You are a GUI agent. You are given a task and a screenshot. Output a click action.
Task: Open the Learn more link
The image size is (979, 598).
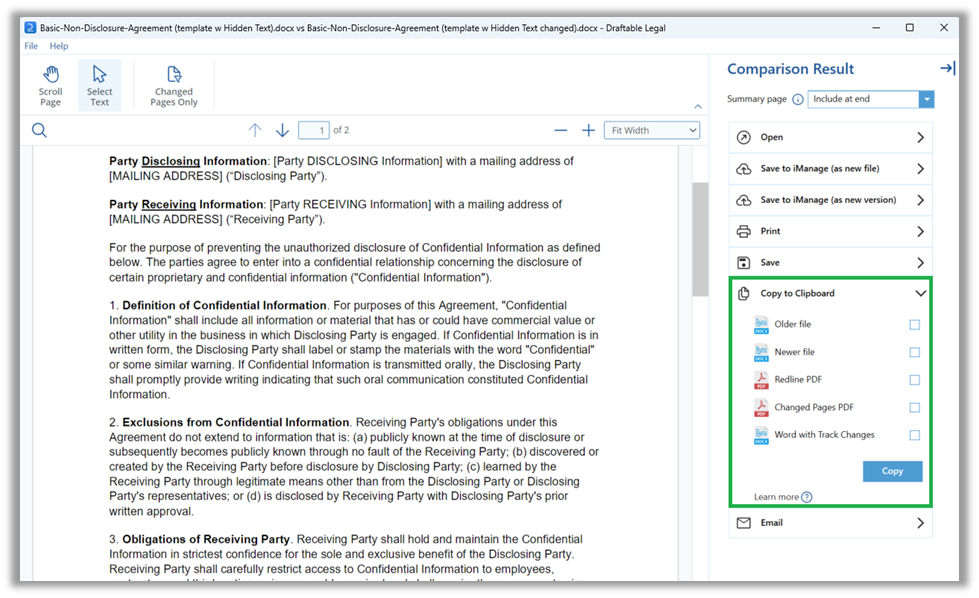coord(776,497)
